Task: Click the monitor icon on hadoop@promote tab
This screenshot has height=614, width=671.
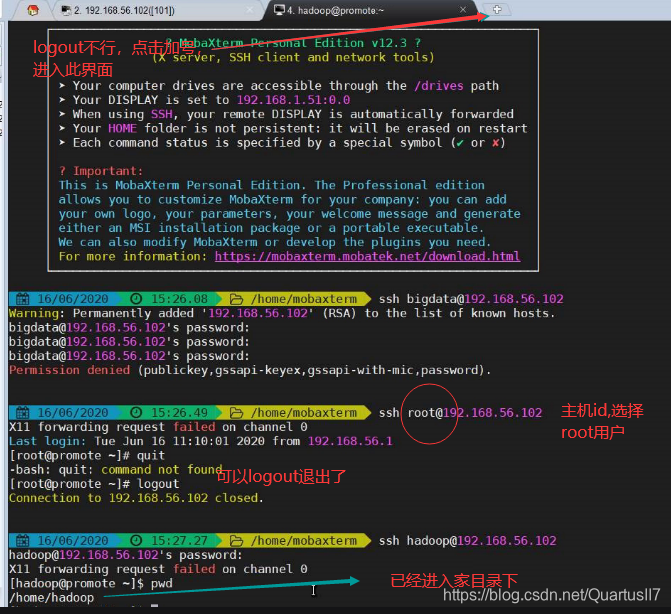Action: click(x=279, y=10)
